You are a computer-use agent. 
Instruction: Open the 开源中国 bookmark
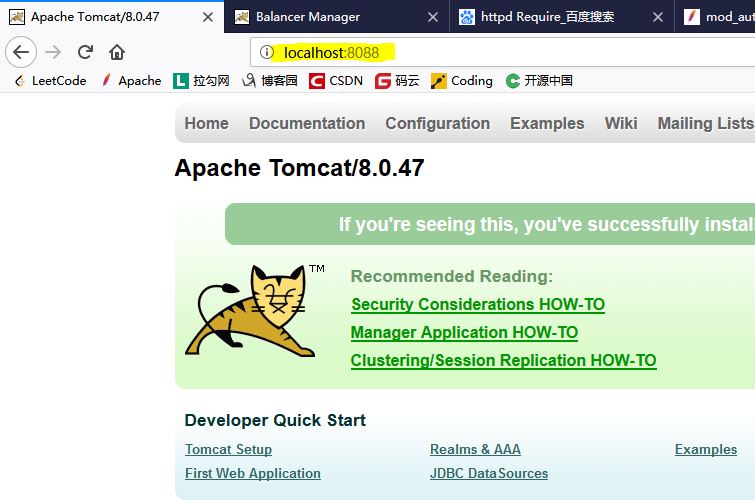pos(539,81)
